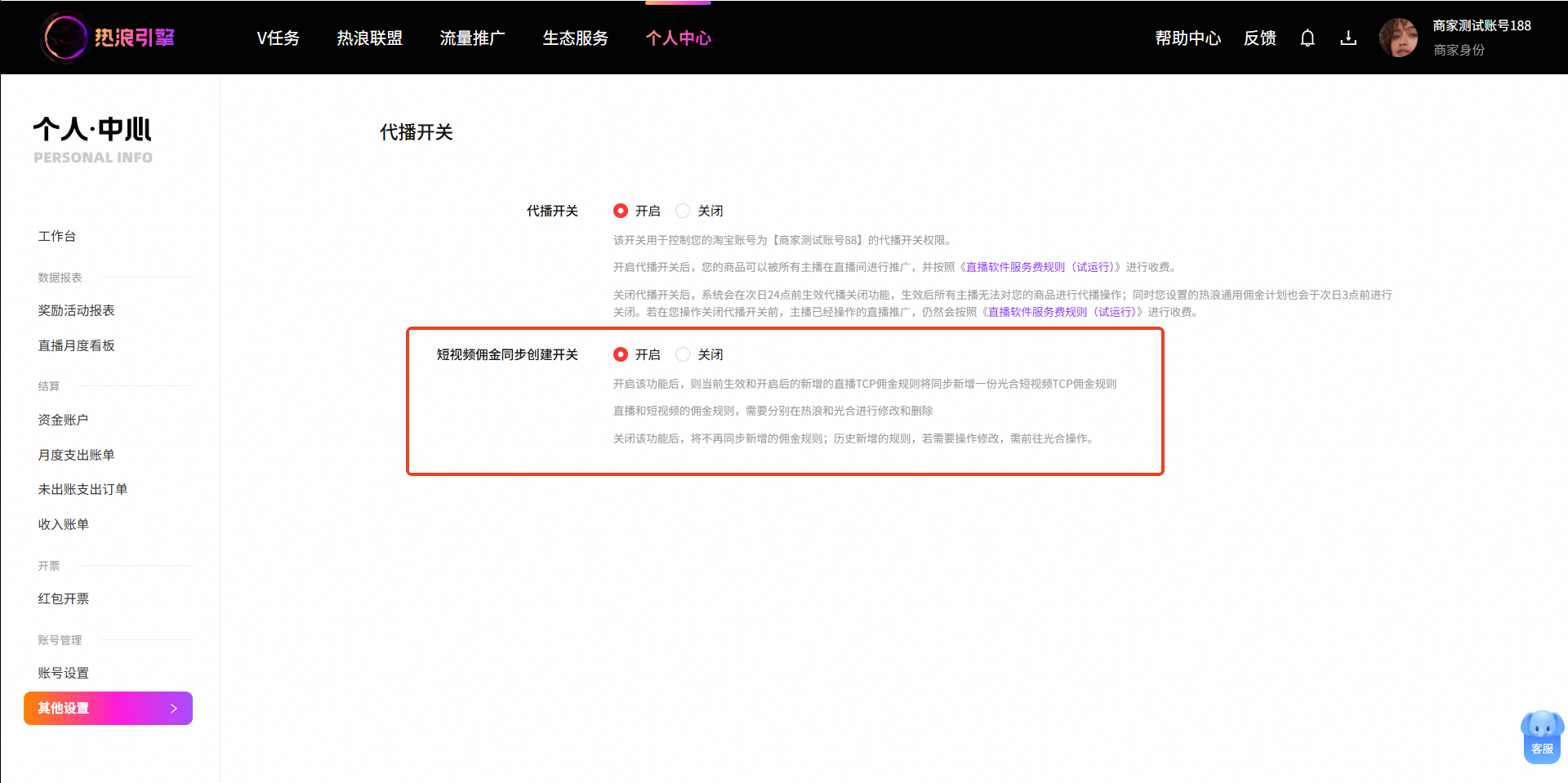Open 未出账支出订单 in sidebar
Screen dimensions: 1568x783
[x=82, y=489]
